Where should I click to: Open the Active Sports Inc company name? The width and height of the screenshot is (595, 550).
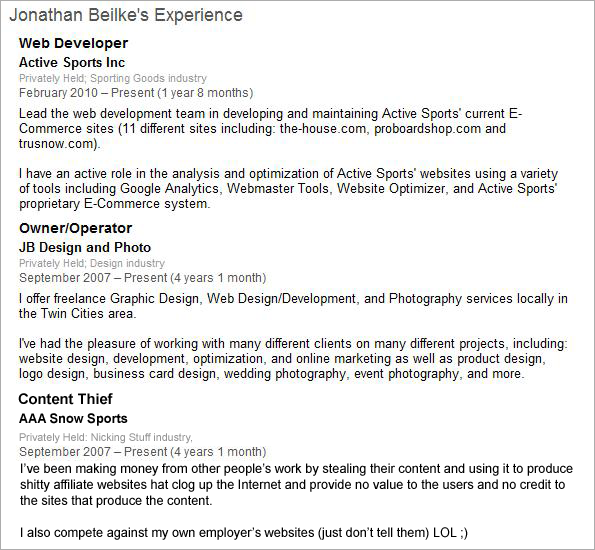[x=72, y=62]
